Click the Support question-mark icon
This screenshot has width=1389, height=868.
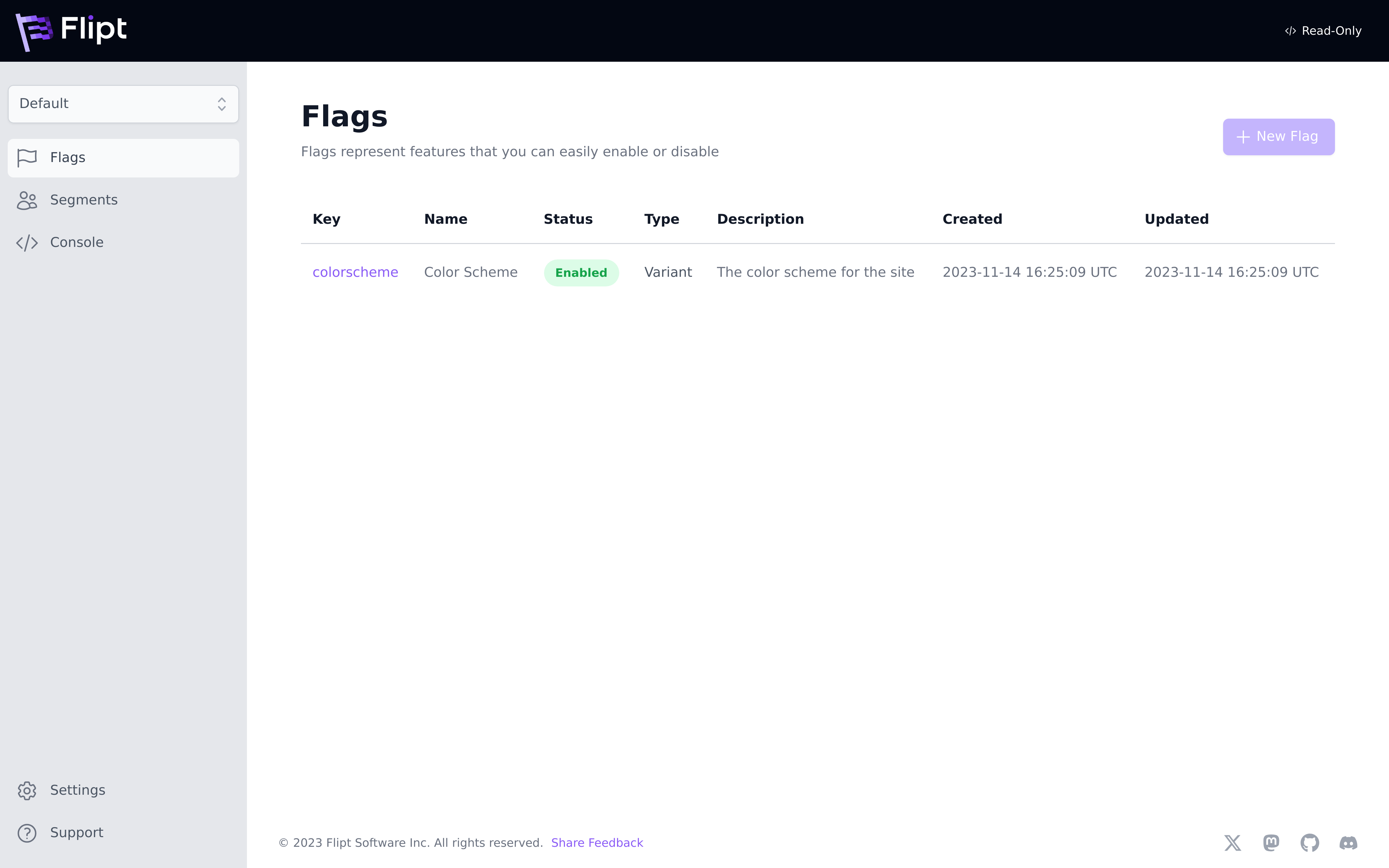27,833
